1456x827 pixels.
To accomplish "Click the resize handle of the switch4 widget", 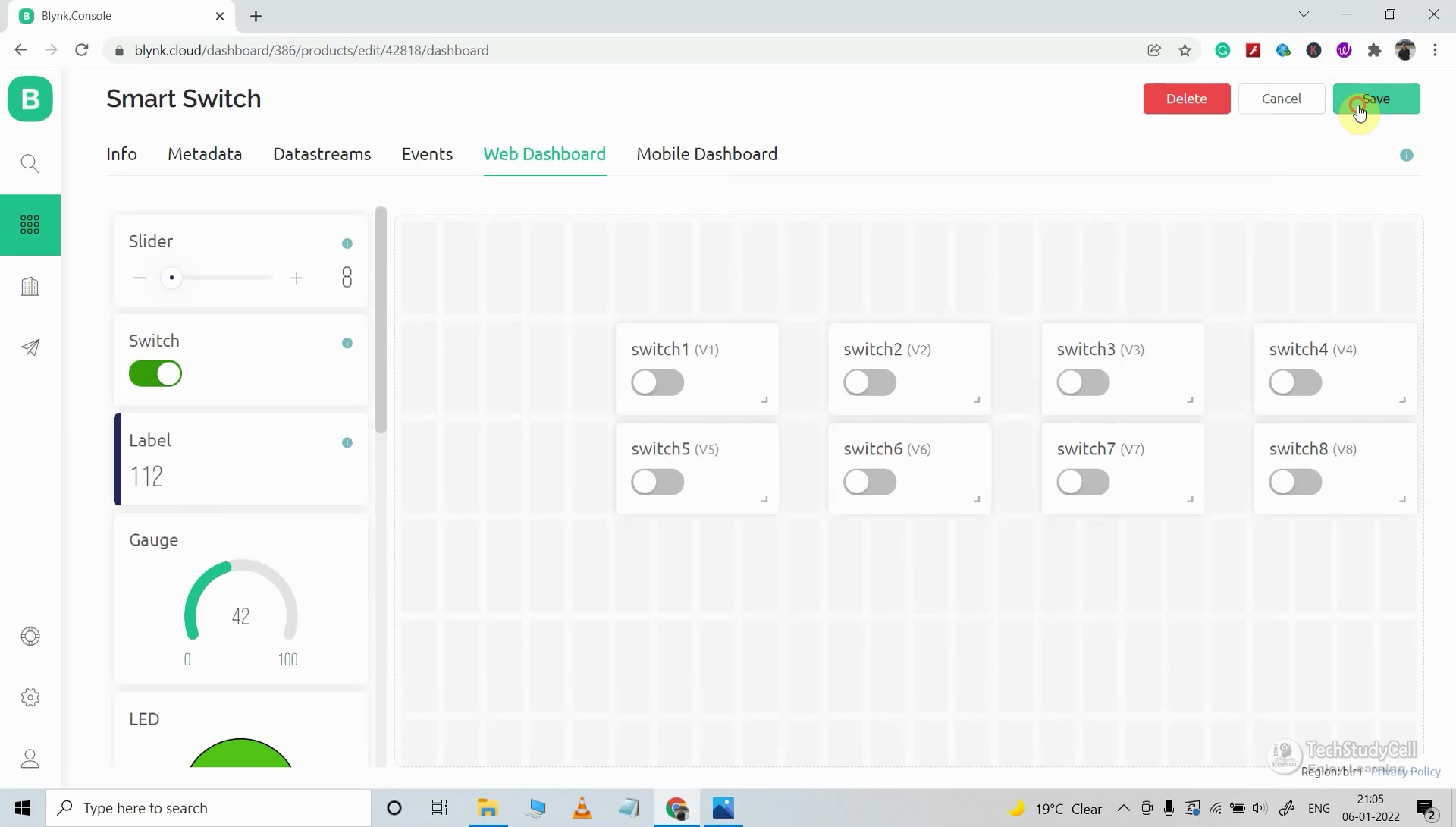I will click(1402, 400).
